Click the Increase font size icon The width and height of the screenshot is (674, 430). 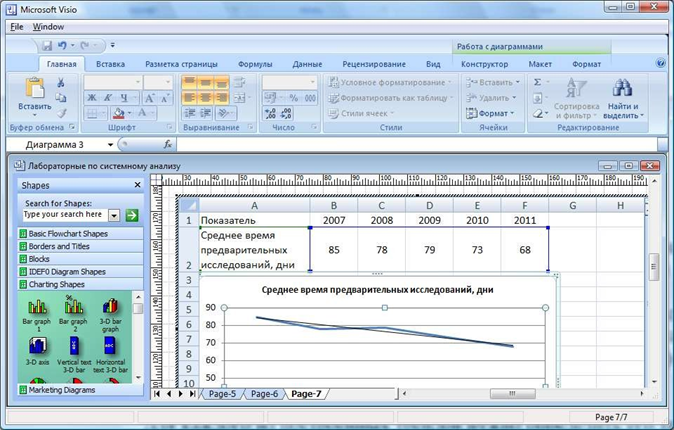[150, 98]
